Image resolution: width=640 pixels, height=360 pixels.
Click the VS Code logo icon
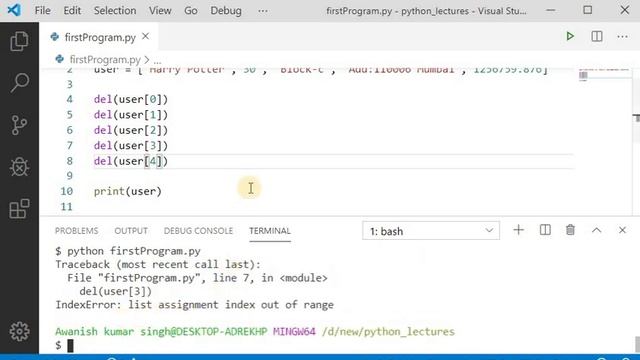[x=14, y=10]
